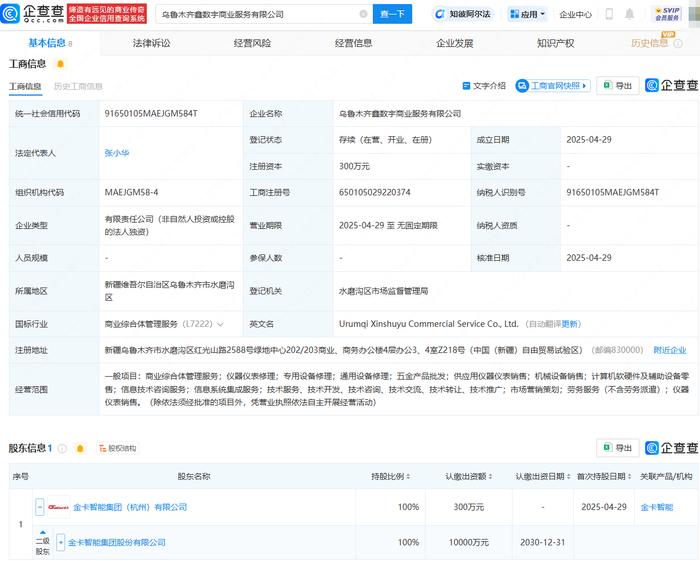The width and height of the screenshot is (700, 561).
Task: Expand the 国标行业 L7222 chevron
Action: (220, 324)
